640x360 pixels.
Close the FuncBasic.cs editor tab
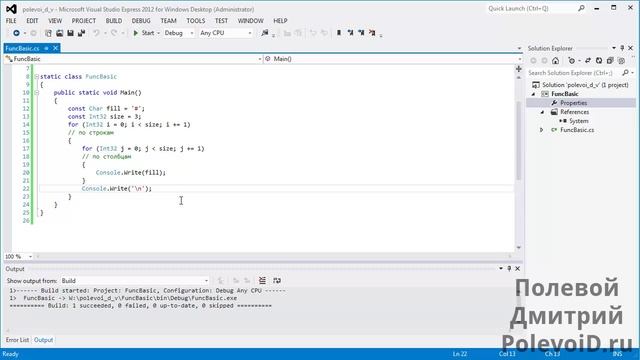point(56,48)
